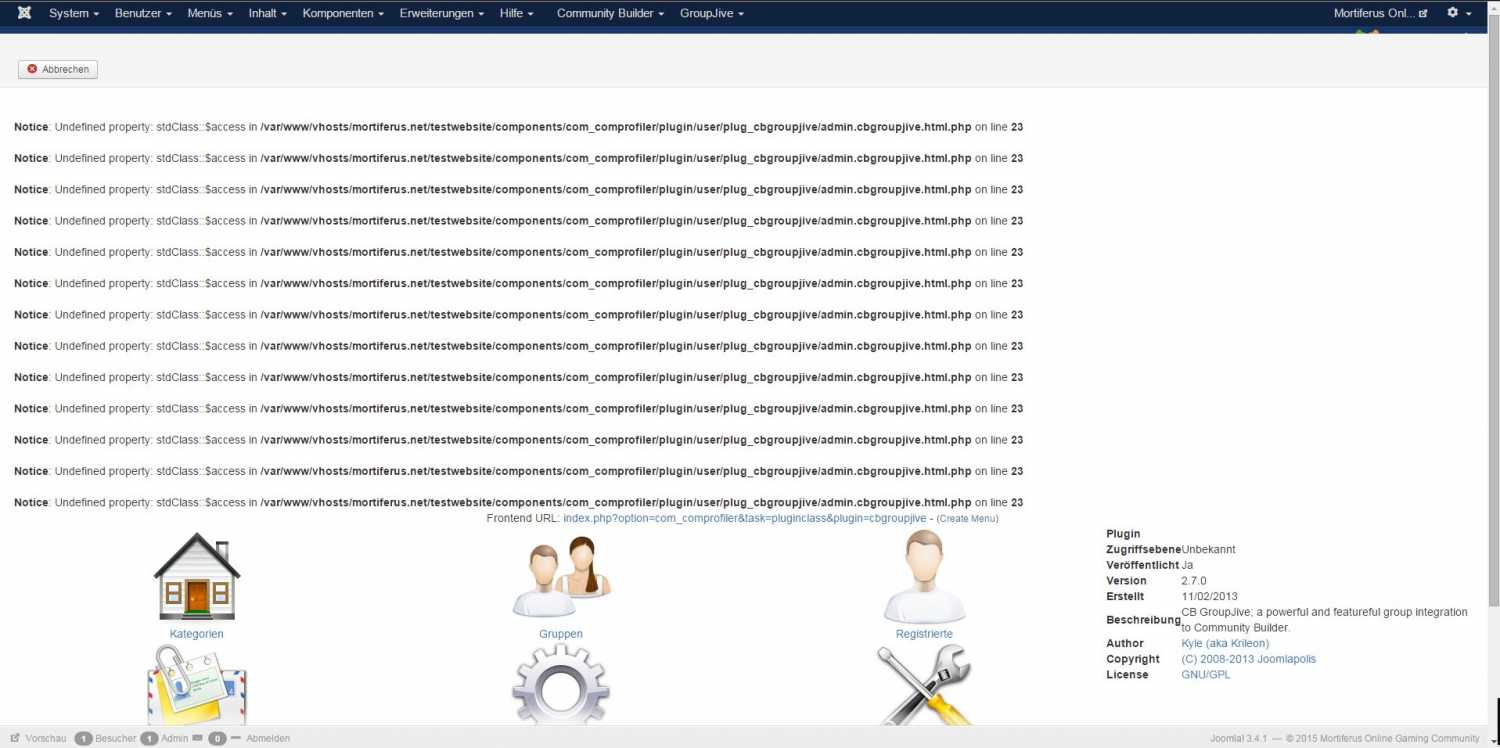Open the Inhalt dropdown

click(268, 13)
